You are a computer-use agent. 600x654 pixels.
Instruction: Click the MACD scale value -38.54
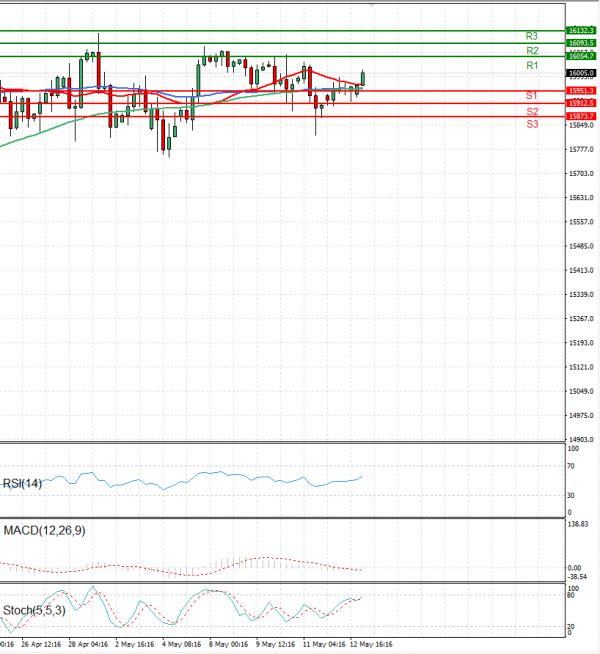[x=577, y=577]
